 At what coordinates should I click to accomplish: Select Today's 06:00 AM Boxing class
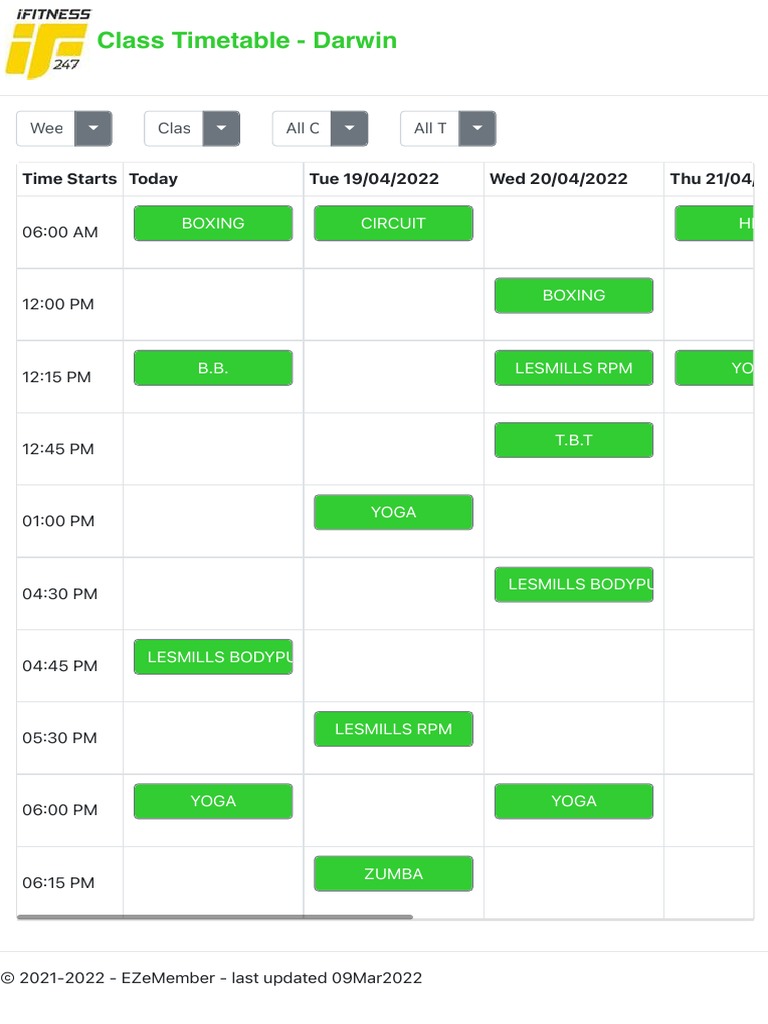(x=213, y=223)
